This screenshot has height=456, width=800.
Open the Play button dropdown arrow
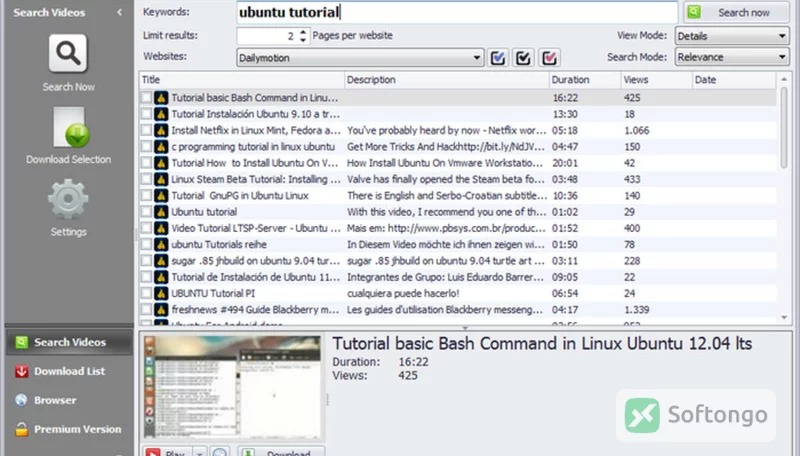point(199,452)
